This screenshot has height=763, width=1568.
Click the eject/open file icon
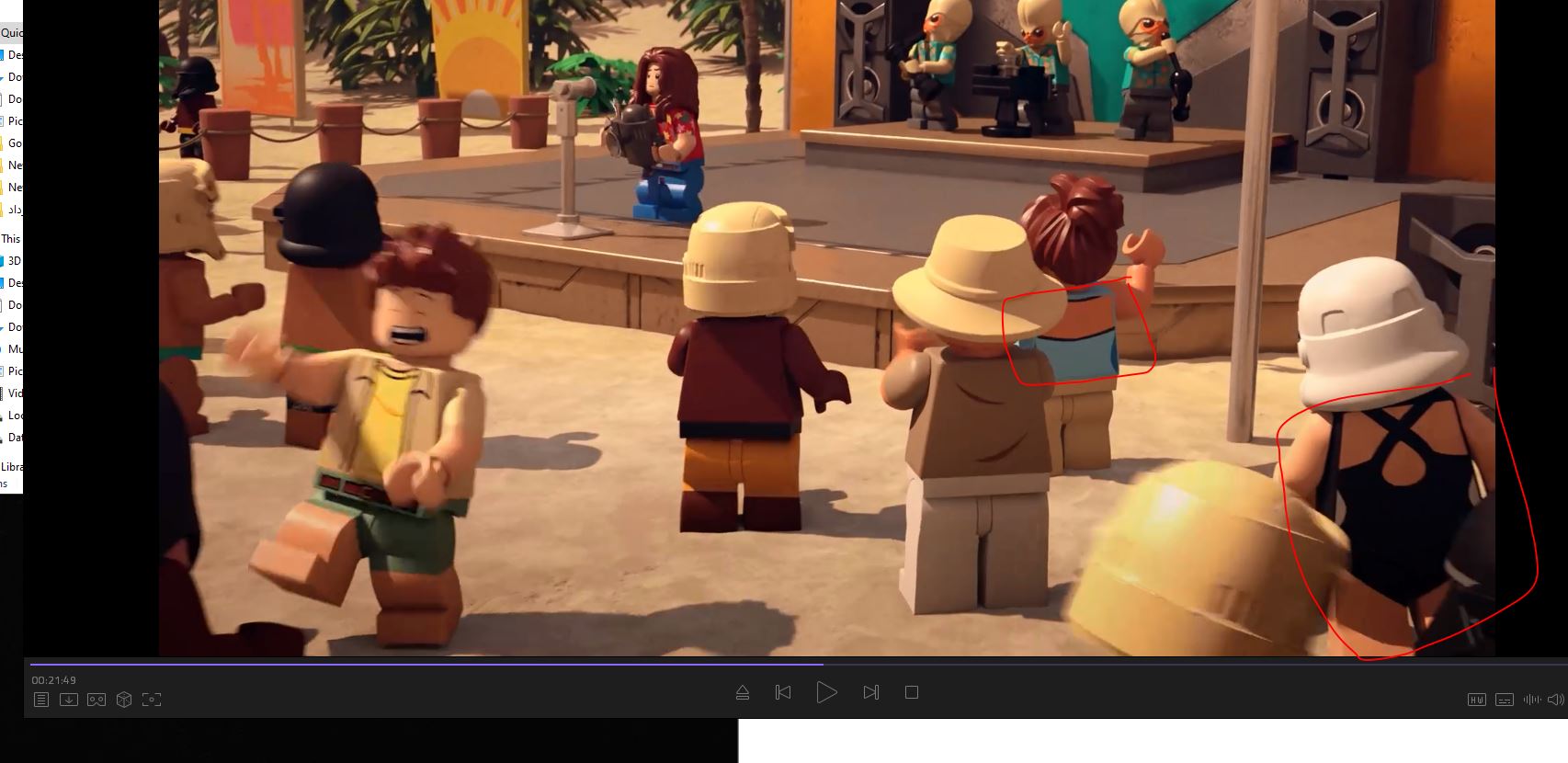point(743,692)
